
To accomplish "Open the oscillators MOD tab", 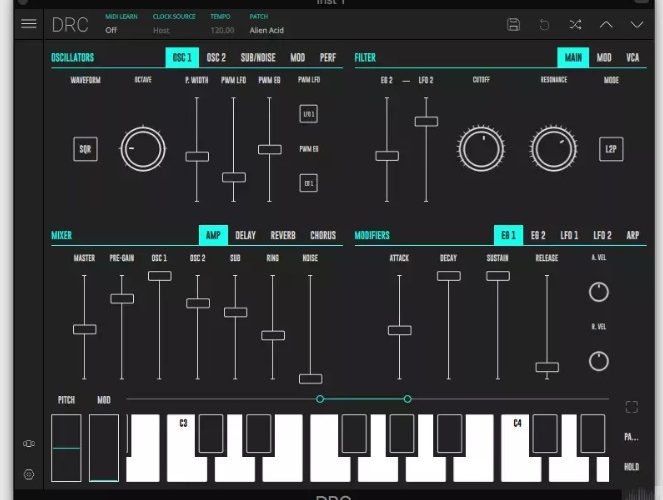I will point(298,57).
